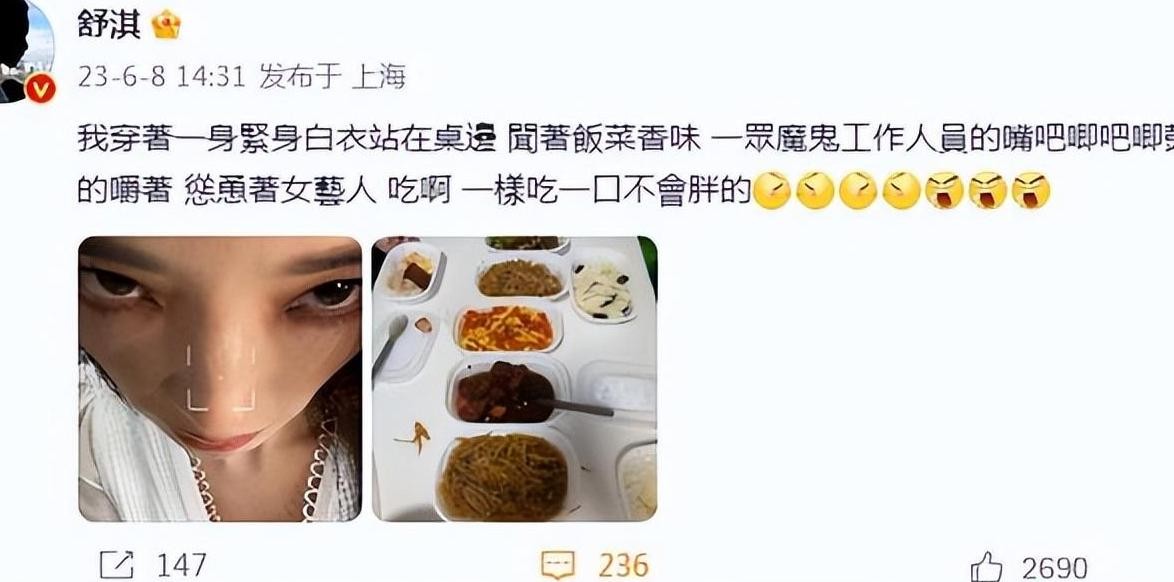This screenshot has width=1174, height=582.
Task: Click the comment count 236
Action: pos(623,566)
